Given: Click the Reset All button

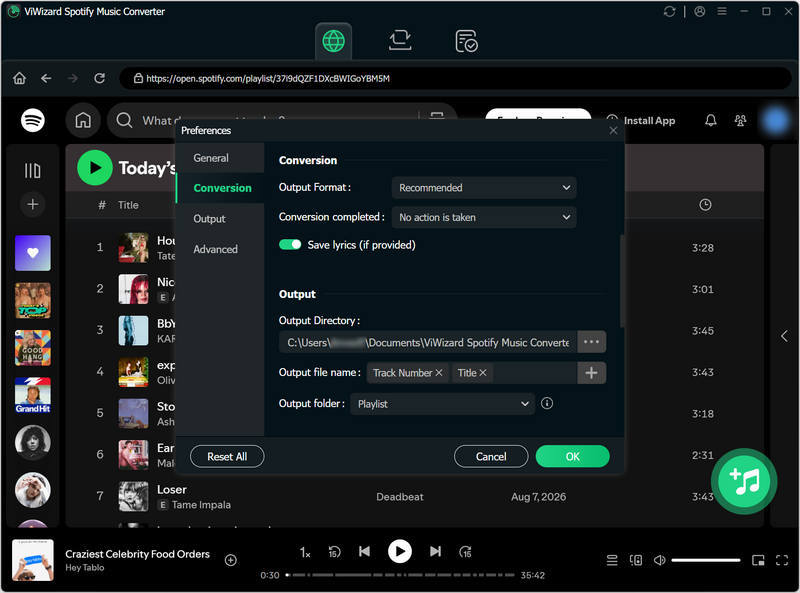Looking at the screenshot, I should [x=227, y=457].
